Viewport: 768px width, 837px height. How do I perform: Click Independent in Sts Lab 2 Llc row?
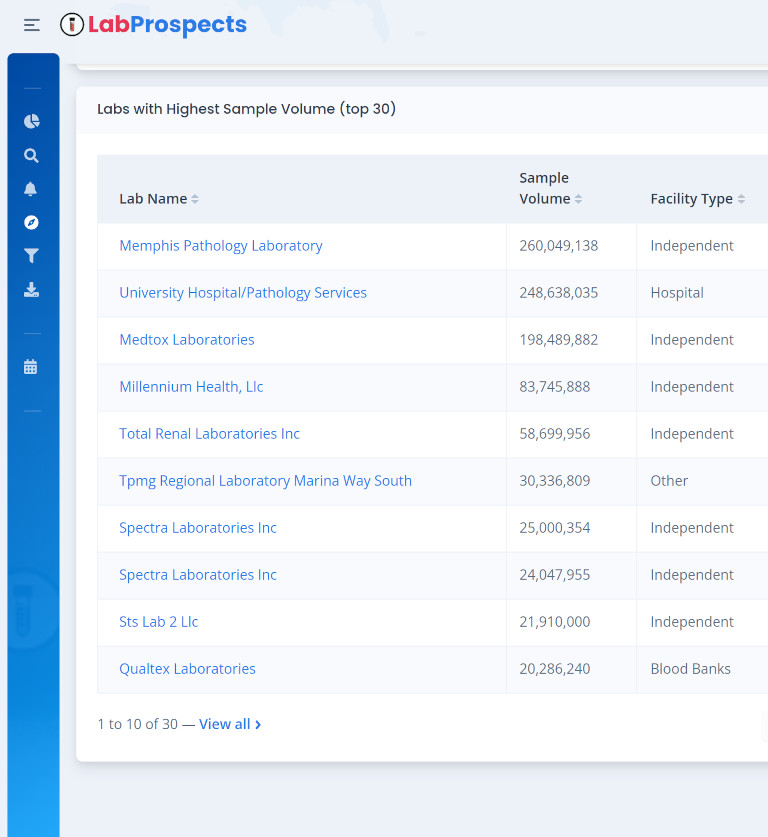click(x=692, y=621)
